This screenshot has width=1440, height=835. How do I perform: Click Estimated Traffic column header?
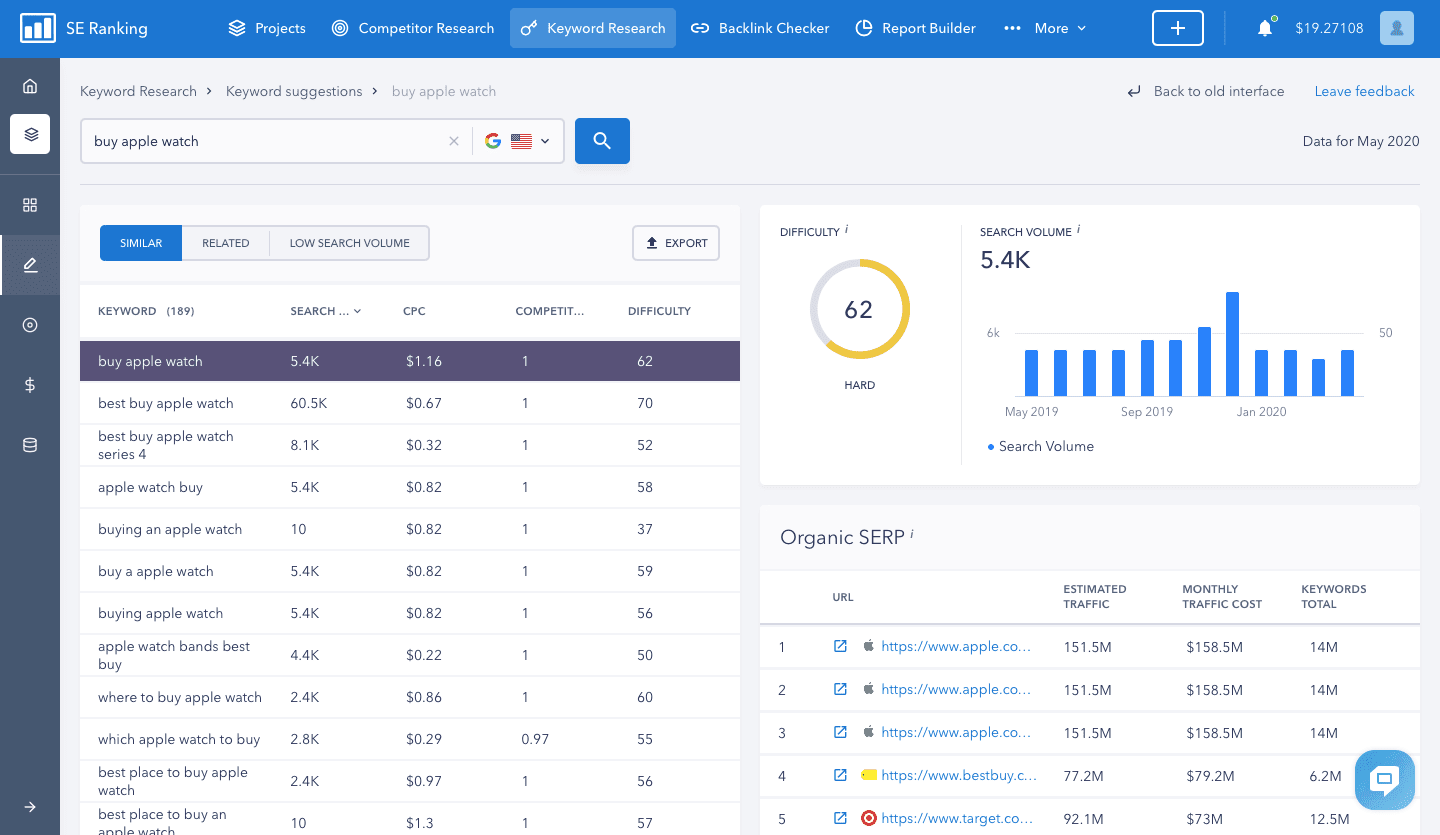pyautogui.click(x=1094, y=596)
